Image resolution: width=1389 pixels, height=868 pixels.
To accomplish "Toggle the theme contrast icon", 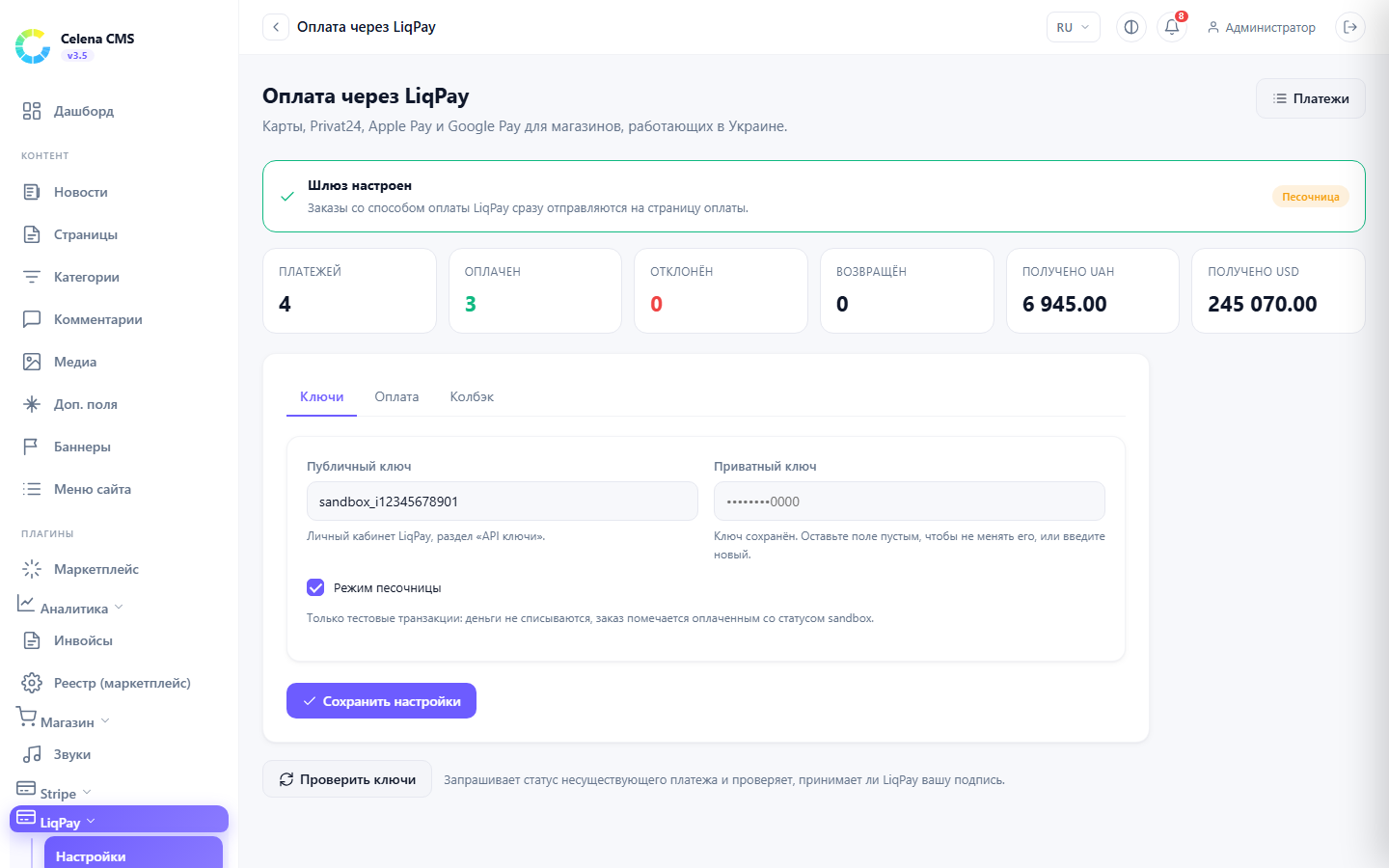I will (1131, 27).
